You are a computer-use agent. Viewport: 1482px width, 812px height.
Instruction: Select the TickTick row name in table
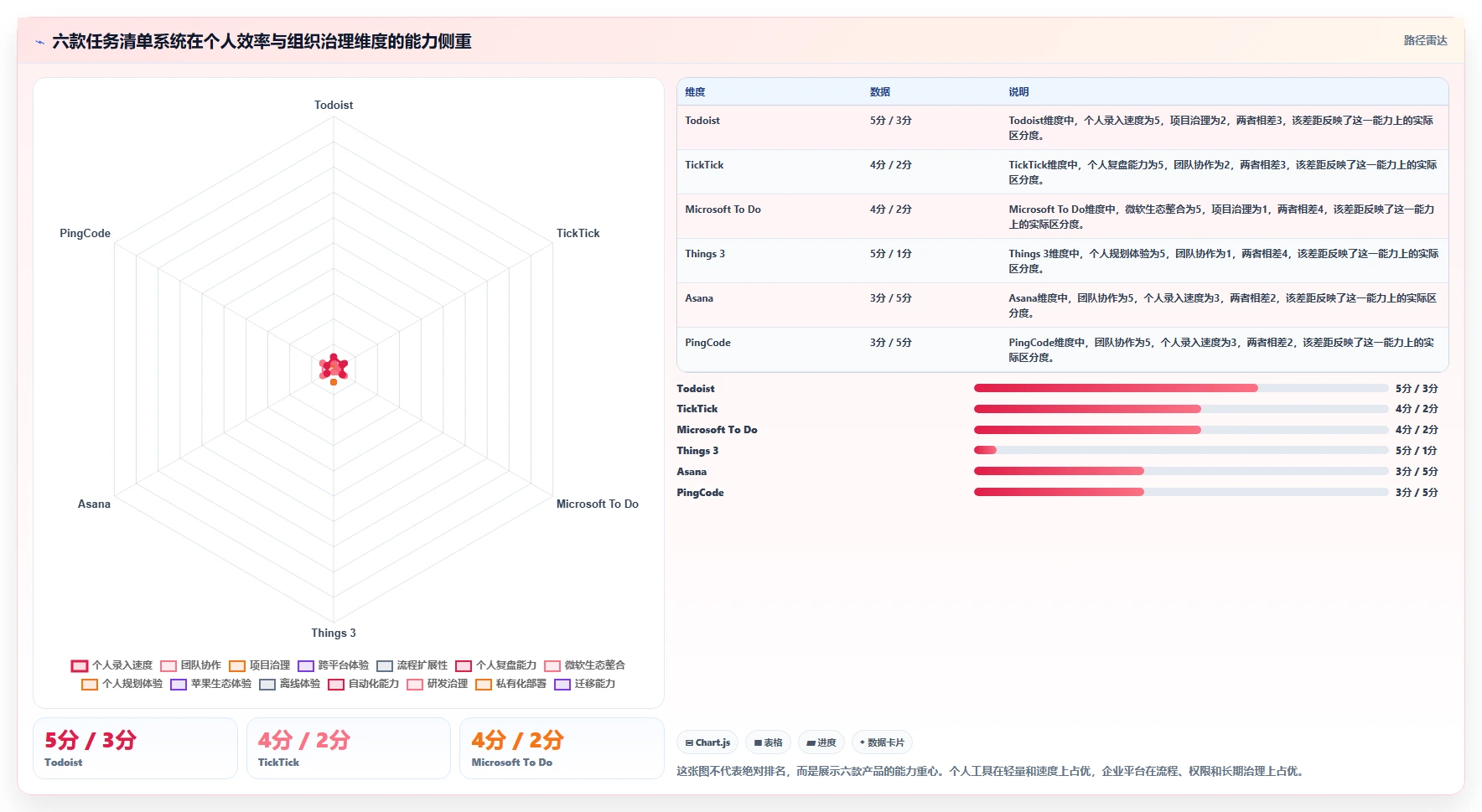704,165
